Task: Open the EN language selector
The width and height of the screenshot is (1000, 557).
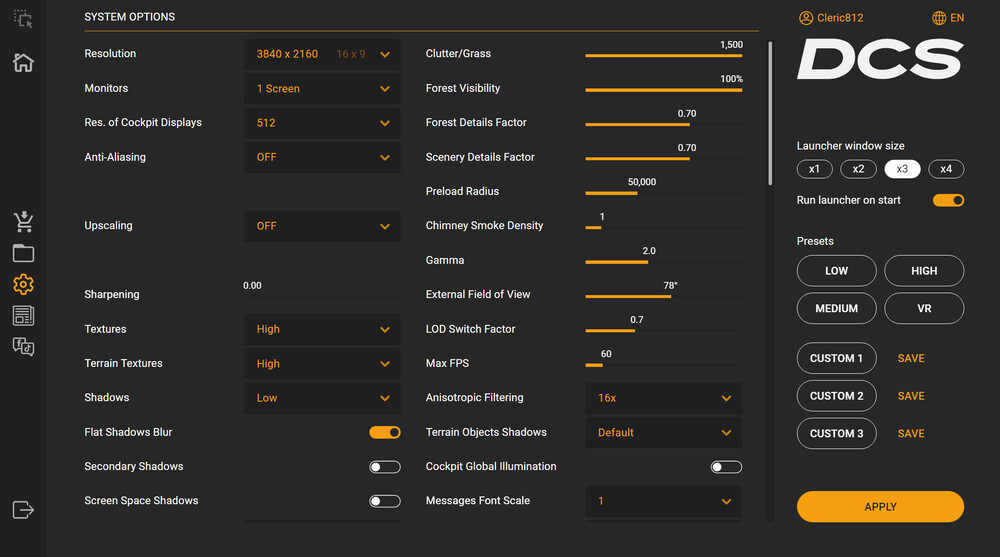Action: tap(948, 18)
